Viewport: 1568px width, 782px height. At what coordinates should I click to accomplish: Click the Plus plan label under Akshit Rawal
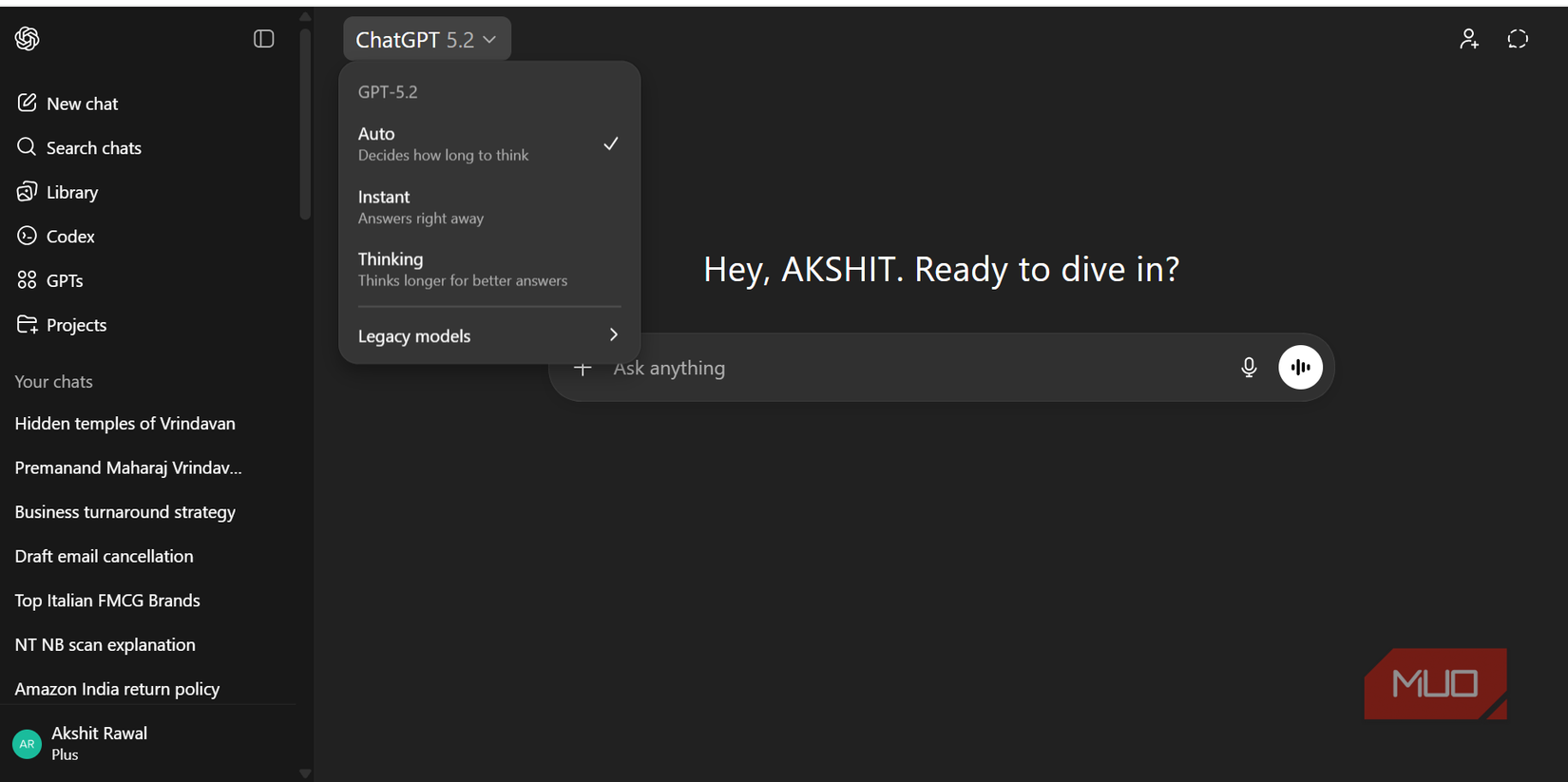(x=65, y=754)
